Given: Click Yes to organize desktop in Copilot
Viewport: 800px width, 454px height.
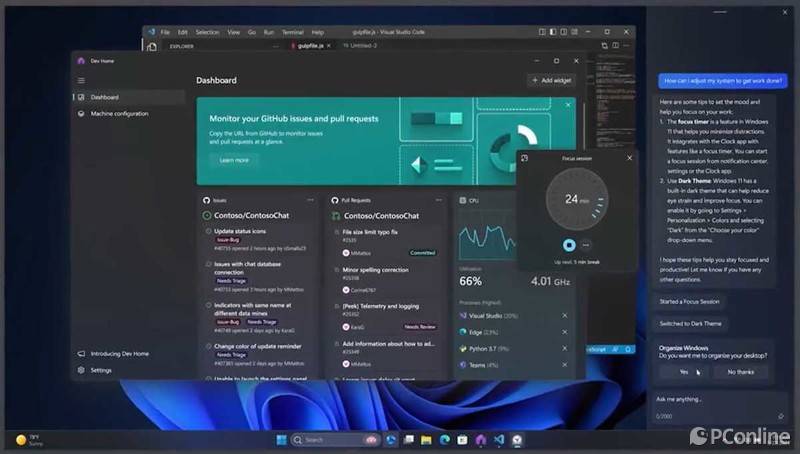Looking at the screenshot, I should 686,372.
